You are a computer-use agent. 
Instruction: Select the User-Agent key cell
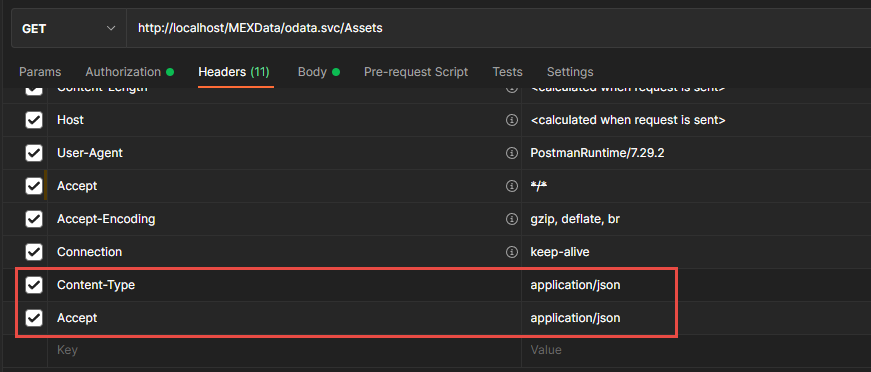point(284,153)
